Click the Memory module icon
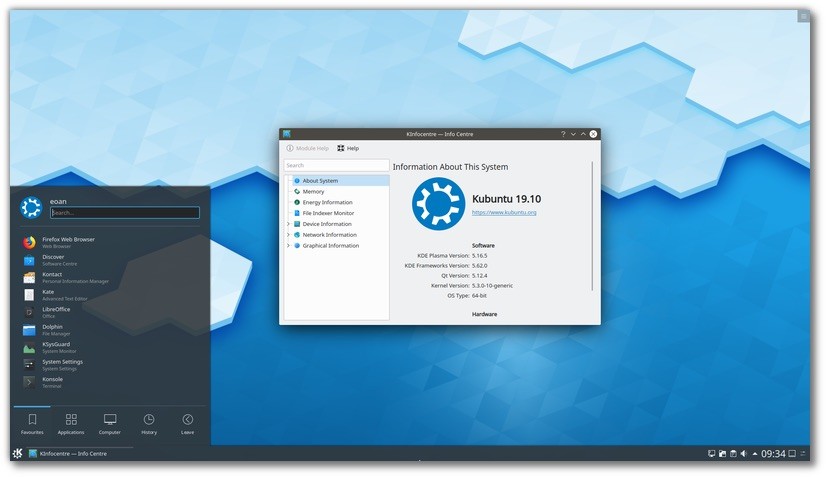 click(x=297, y=191)
